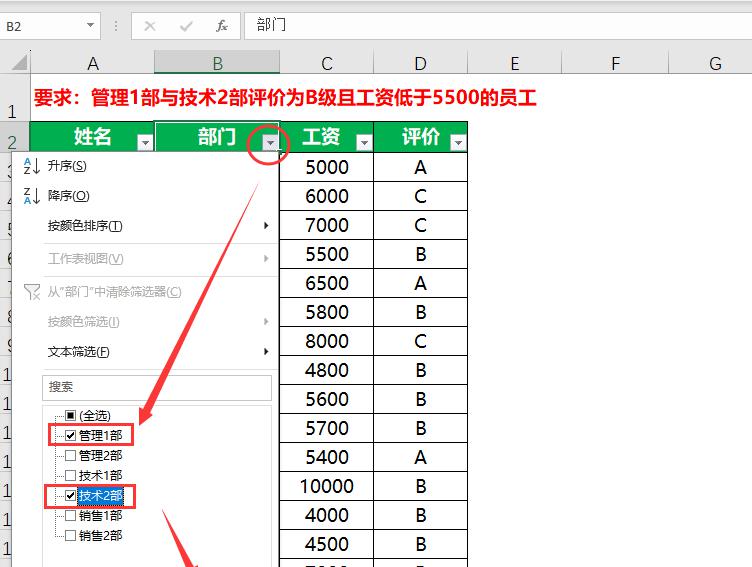752x567 pixels.
Task: Click the salary cell 5700
Action: (327, 428)
